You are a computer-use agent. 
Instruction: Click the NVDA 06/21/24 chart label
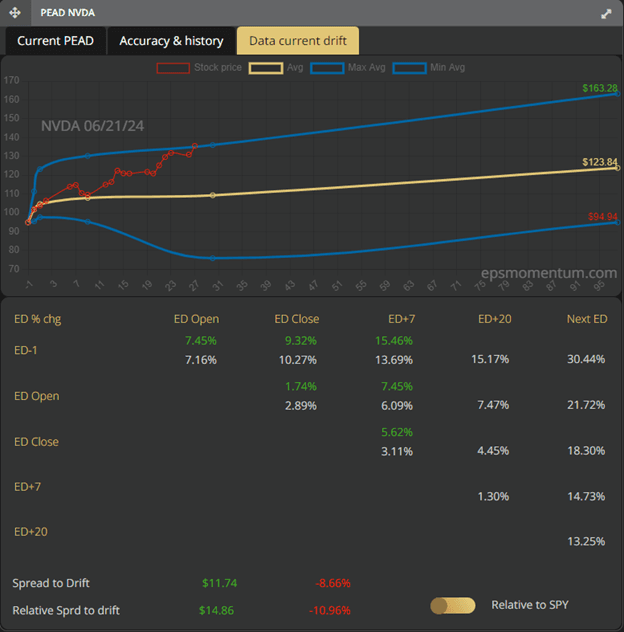point(92,126)
